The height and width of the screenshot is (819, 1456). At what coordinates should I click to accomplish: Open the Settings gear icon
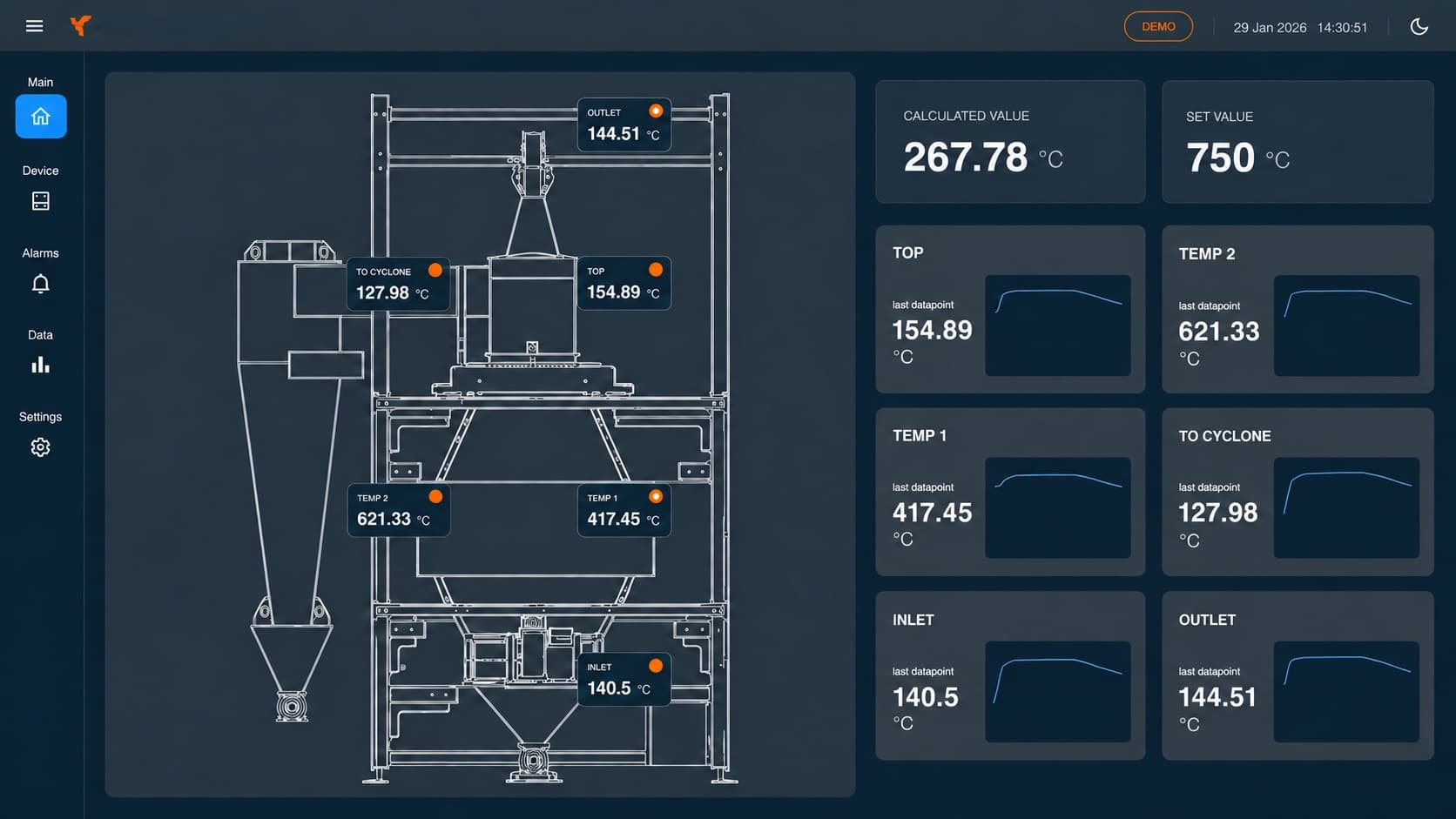[x=41, y=447]
